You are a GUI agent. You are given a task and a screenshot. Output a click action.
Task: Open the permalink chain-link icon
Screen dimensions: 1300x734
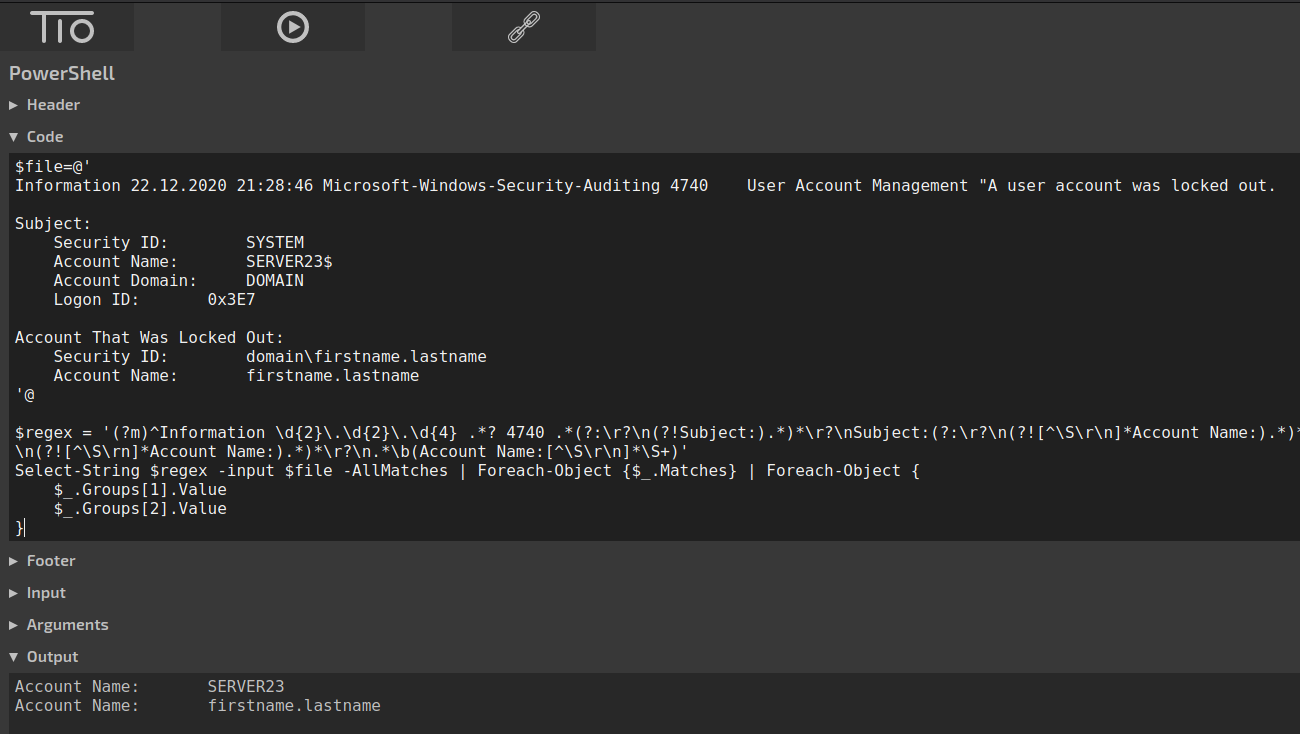pyautogui.click(x=523, y=27)
